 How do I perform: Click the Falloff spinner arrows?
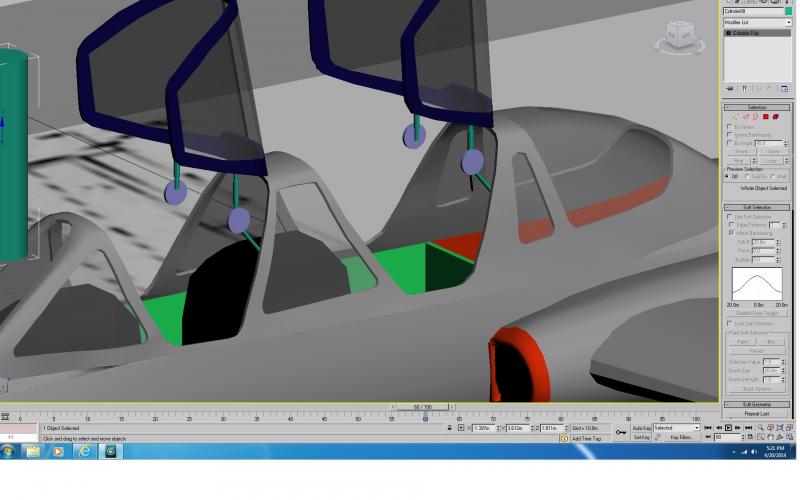coord(778,242)
